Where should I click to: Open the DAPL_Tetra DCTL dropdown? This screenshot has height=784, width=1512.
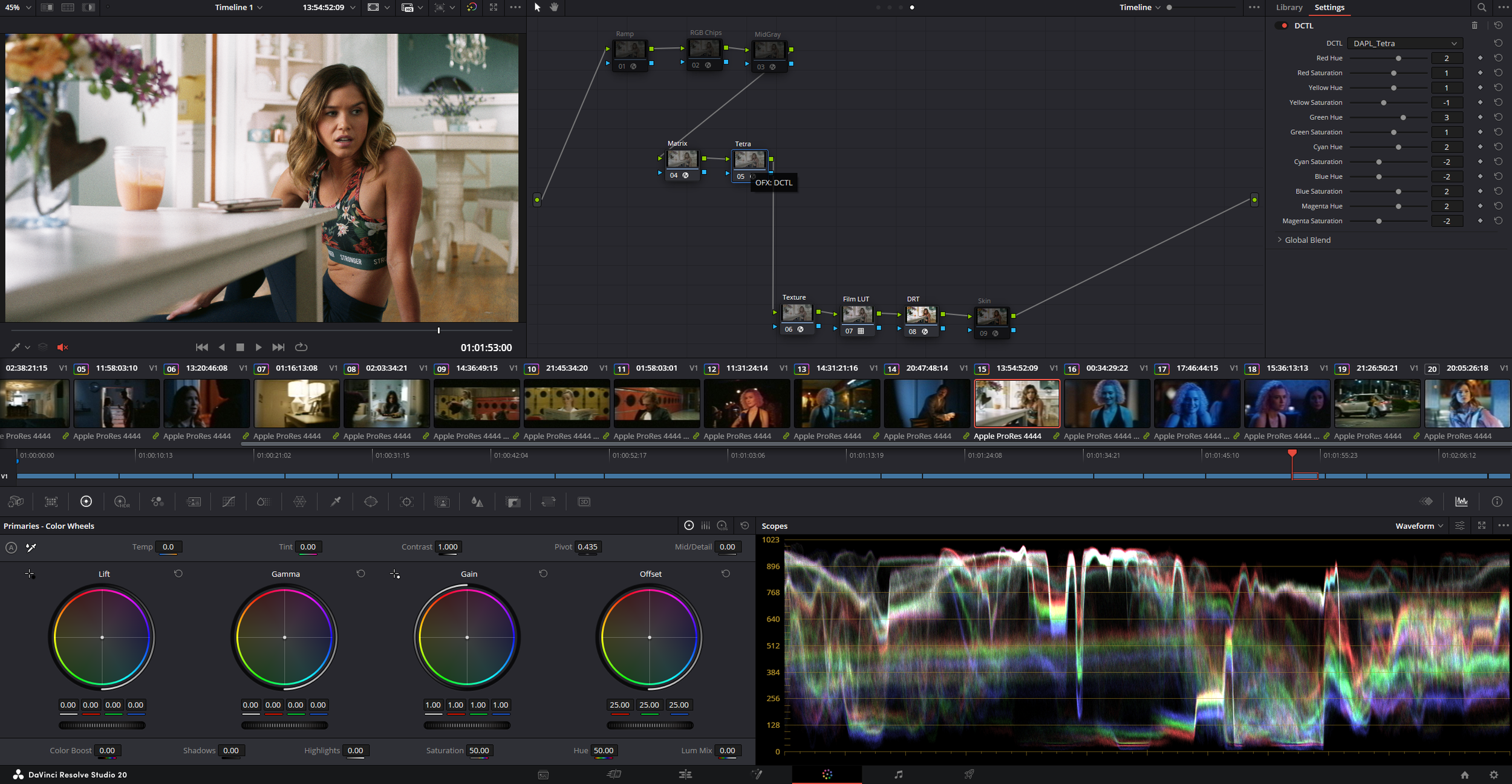point(1404,44)
